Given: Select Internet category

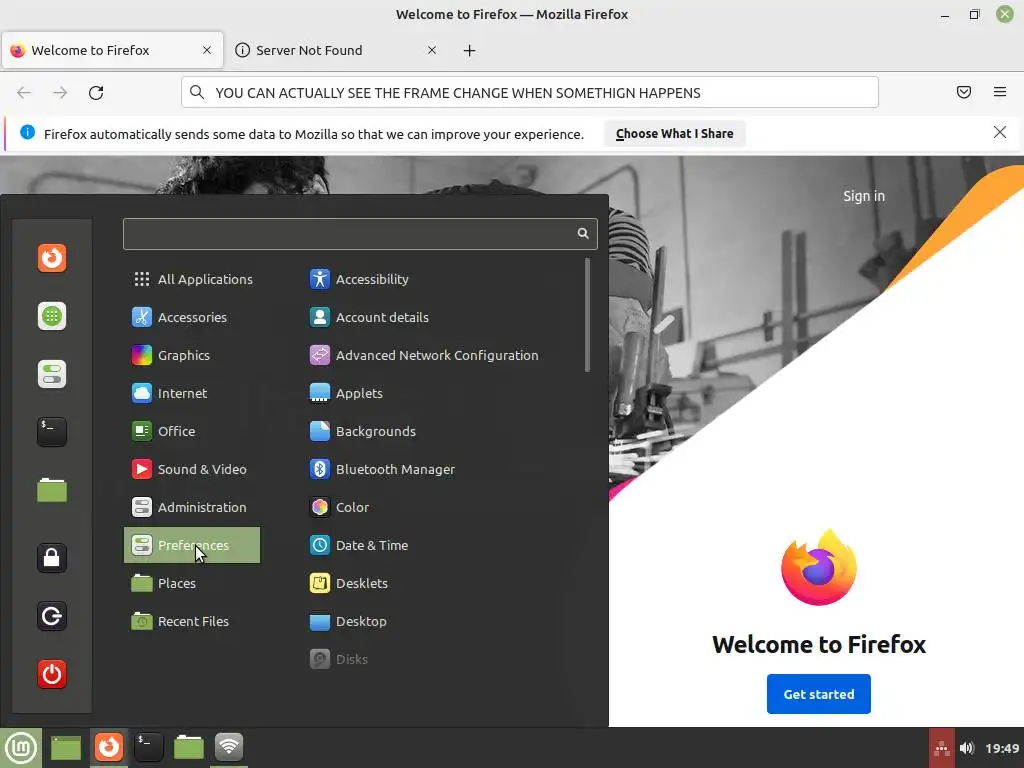Looking at the screenshot, I should coord(192,393).
